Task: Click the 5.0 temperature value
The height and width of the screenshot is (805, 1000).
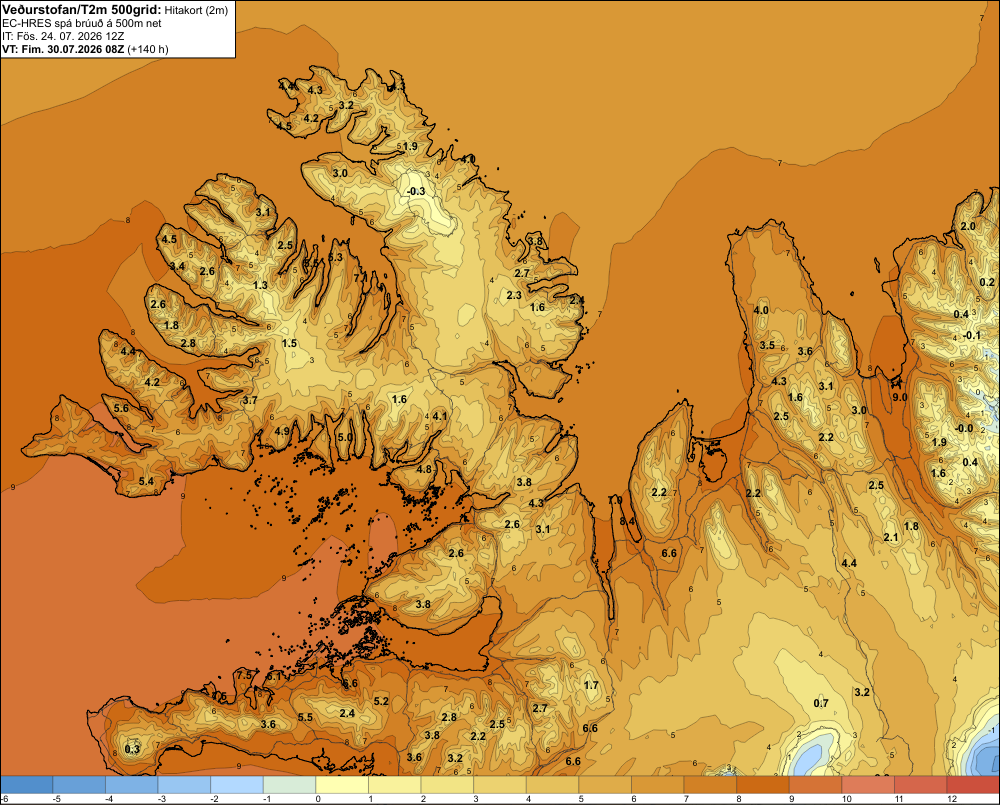Action: coord(345,437)
